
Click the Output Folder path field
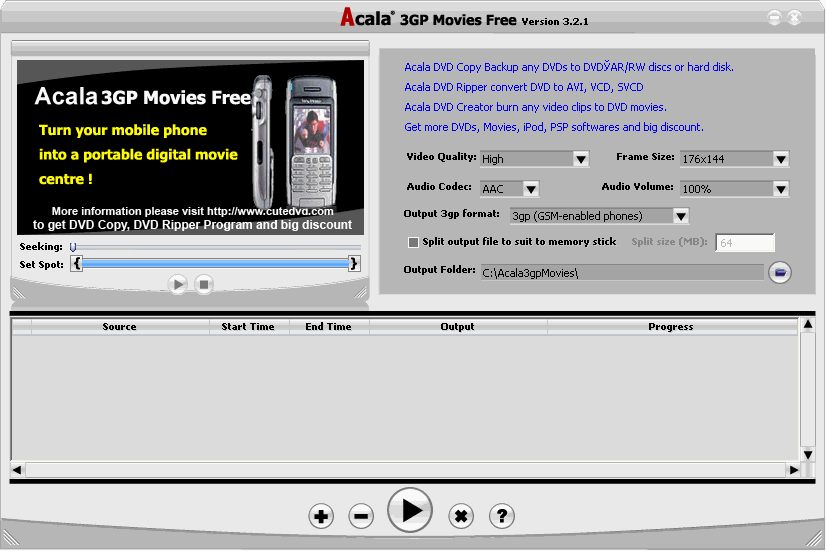(x=620, y=272)
